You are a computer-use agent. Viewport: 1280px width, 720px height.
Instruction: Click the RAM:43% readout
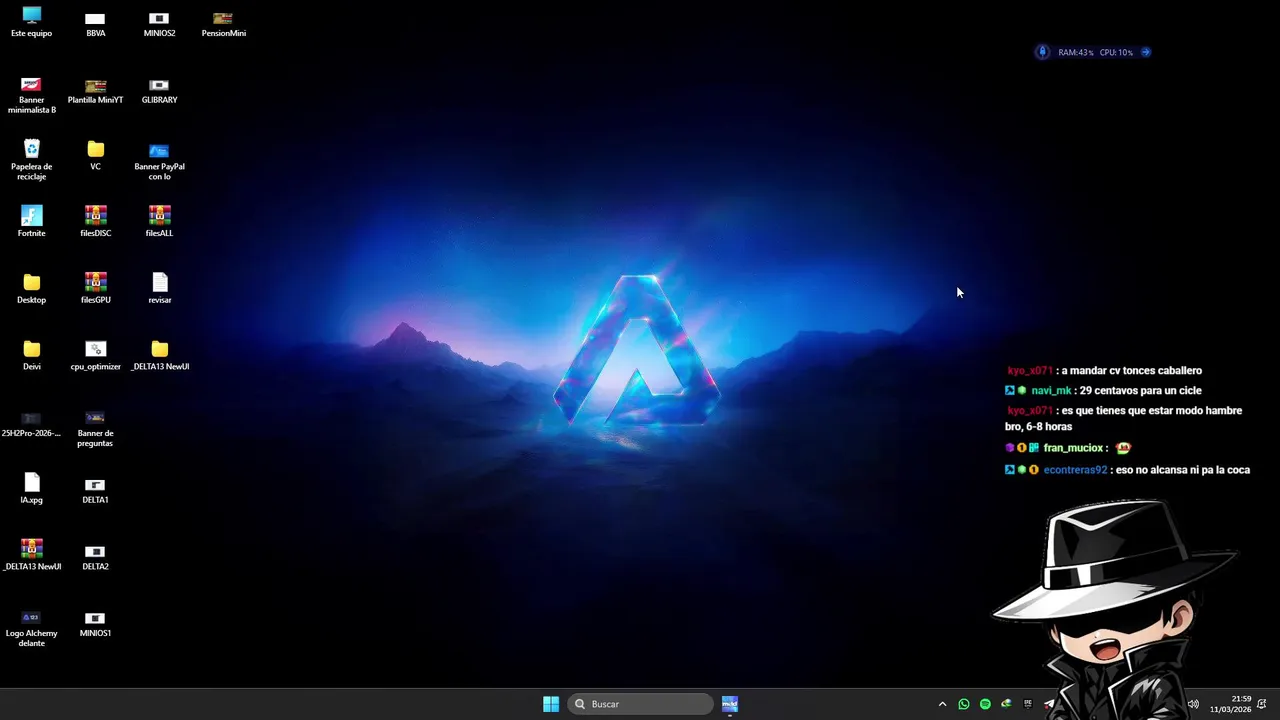(1075, 52)
